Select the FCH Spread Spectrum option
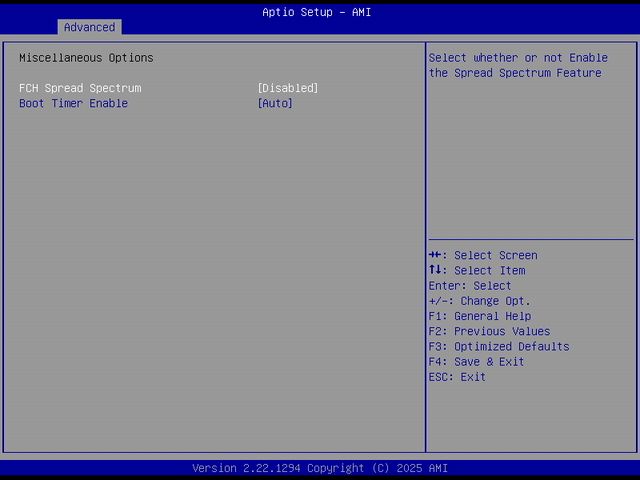Image resolution: width=640 pixels, height=480 pixels. (80, 88)
